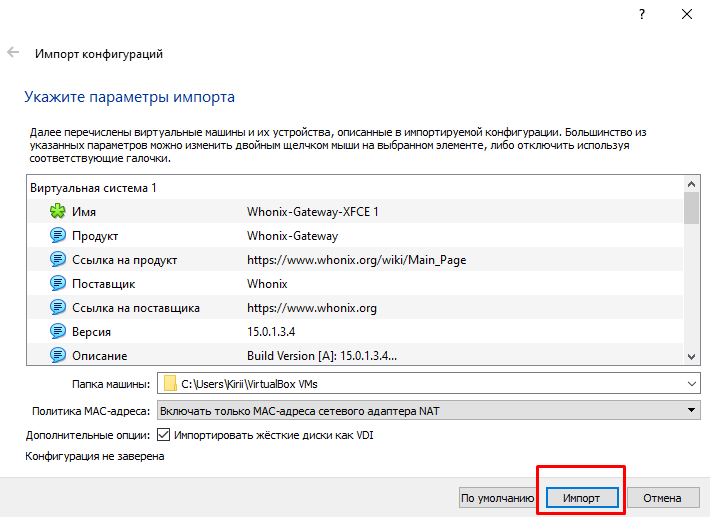Click the yellow folder icon in Папка машины
The image size is (710, 517).
click(x=170, y=384)
